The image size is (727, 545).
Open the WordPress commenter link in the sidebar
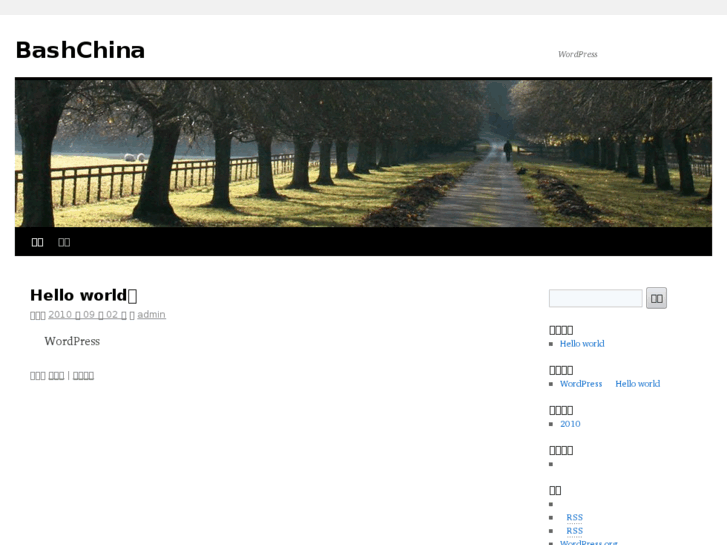tap(581, 384)
